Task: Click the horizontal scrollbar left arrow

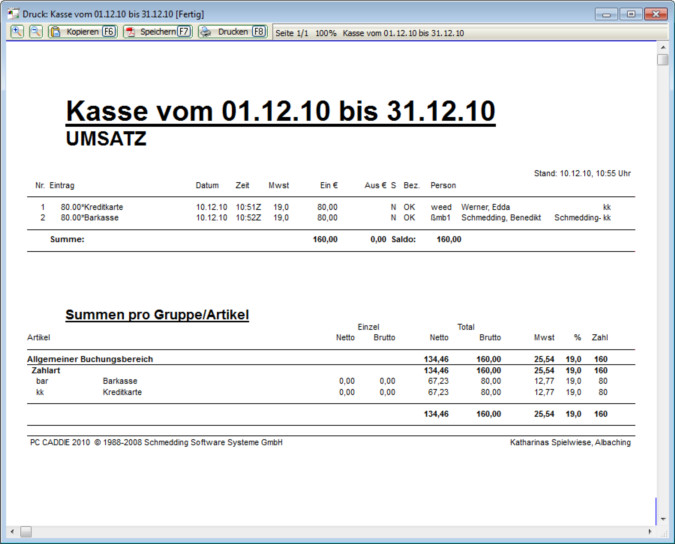Action: pos(12,531)
